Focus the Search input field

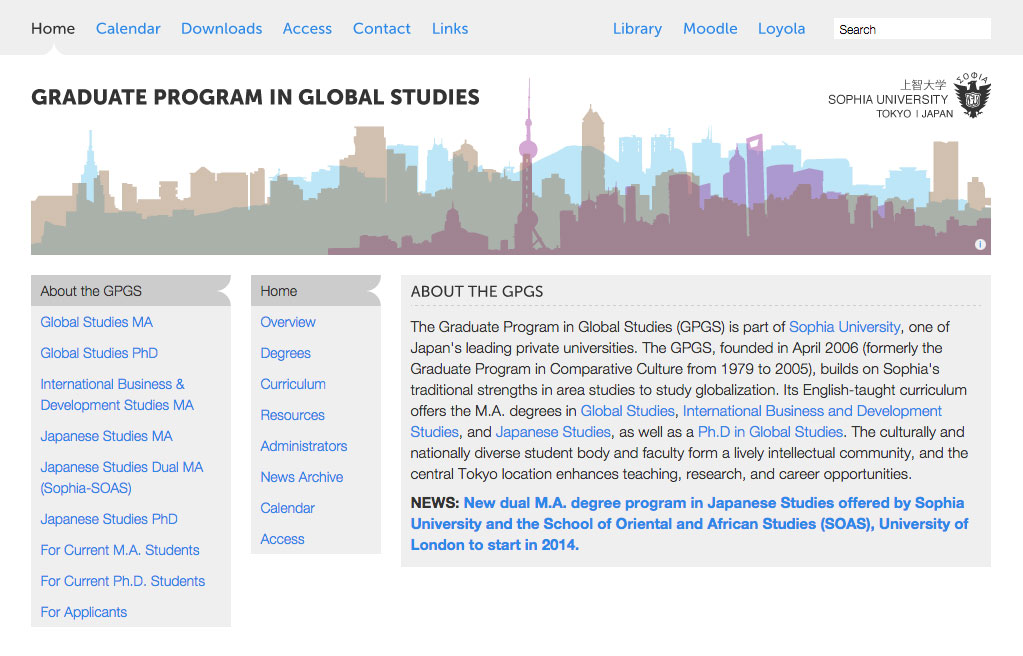point(912,29)
